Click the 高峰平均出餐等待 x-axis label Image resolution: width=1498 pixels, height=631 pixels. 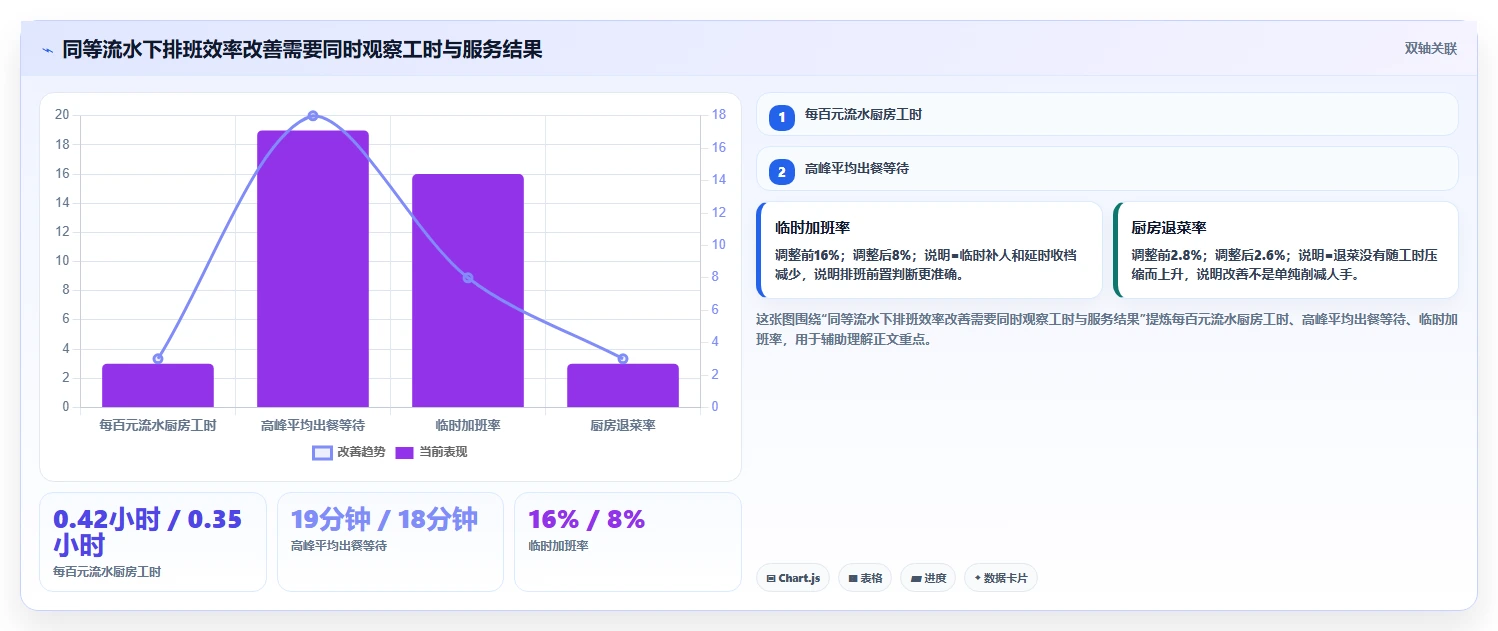(313, 425)
